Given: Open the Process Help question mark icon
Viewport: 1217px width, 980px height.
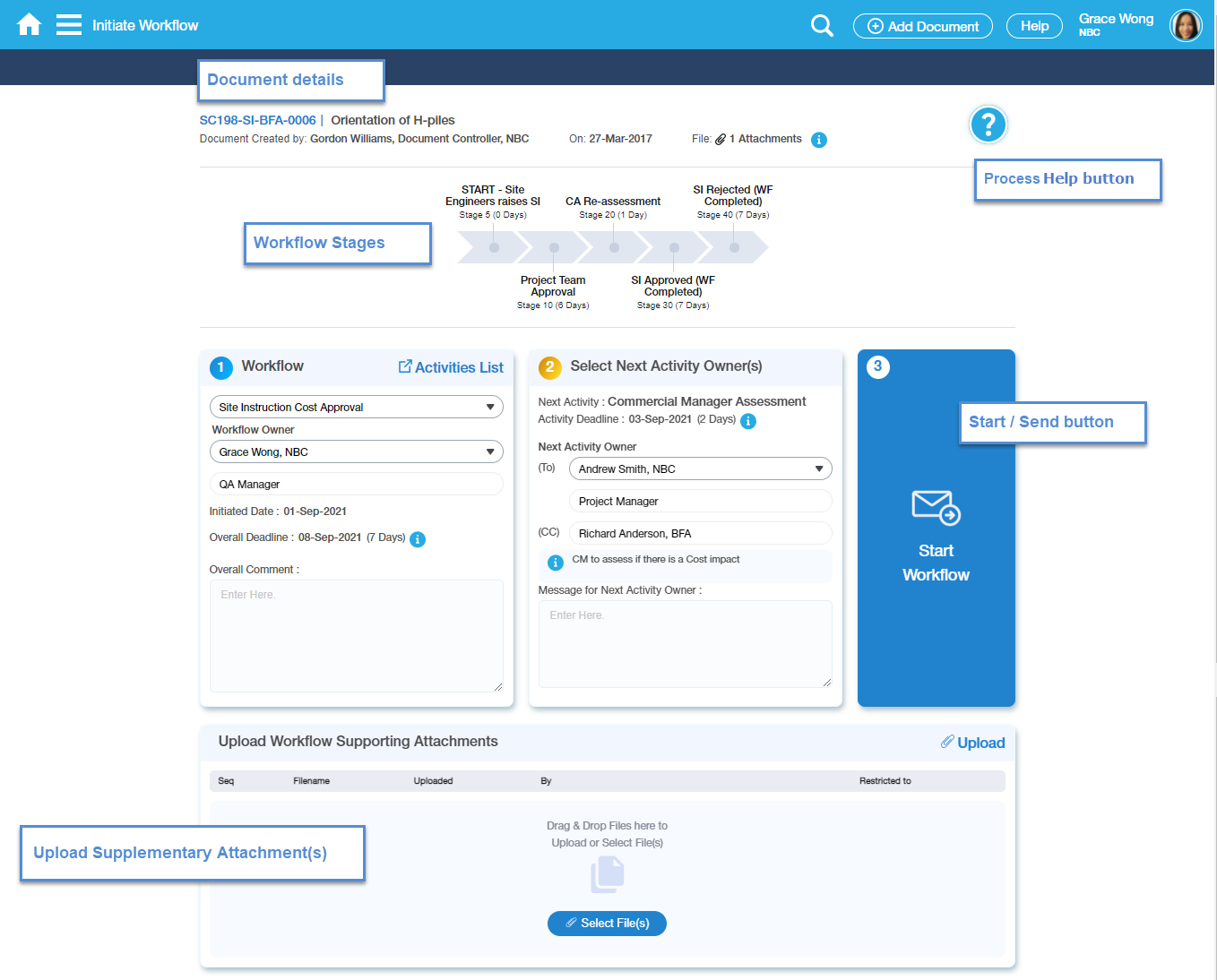Looking at the screenshot, I should (x=988, y=125).
